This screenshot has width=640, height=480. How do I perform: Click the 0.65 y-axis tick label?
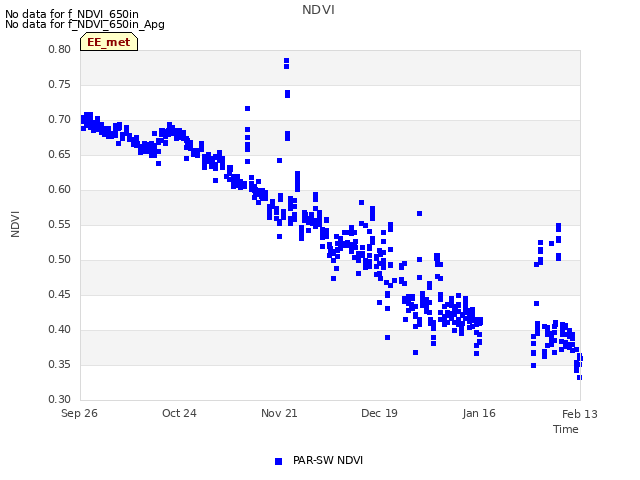click(x=59, y=155)
